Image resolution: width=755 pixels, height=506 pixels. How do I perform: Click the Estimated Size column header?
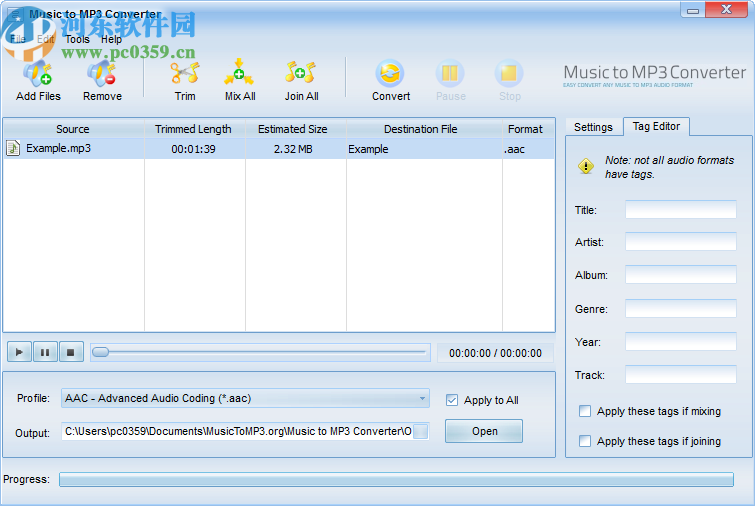click(295, 129)
